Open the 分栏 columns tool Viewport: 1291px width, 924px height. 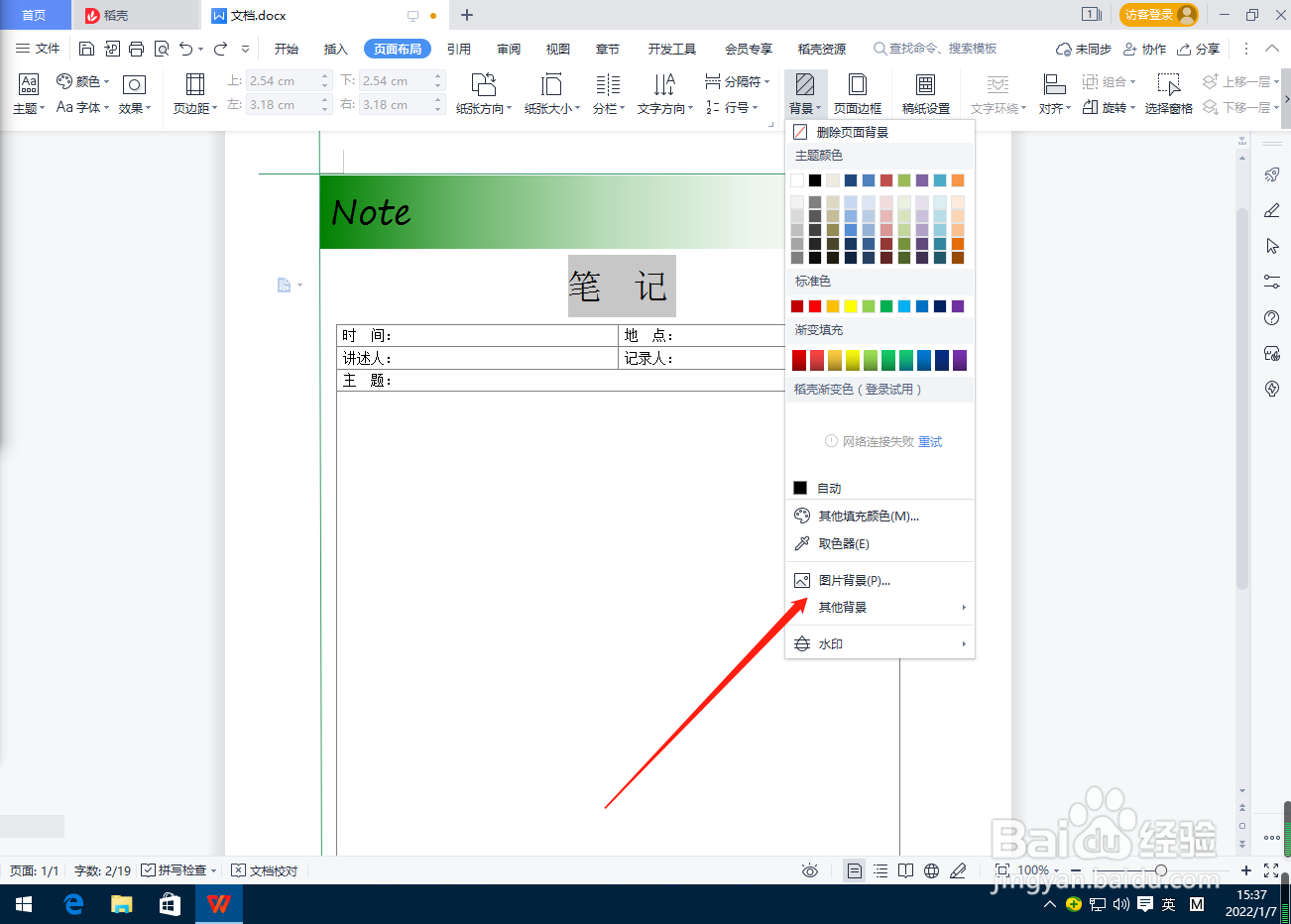click(x=609, y=94)
